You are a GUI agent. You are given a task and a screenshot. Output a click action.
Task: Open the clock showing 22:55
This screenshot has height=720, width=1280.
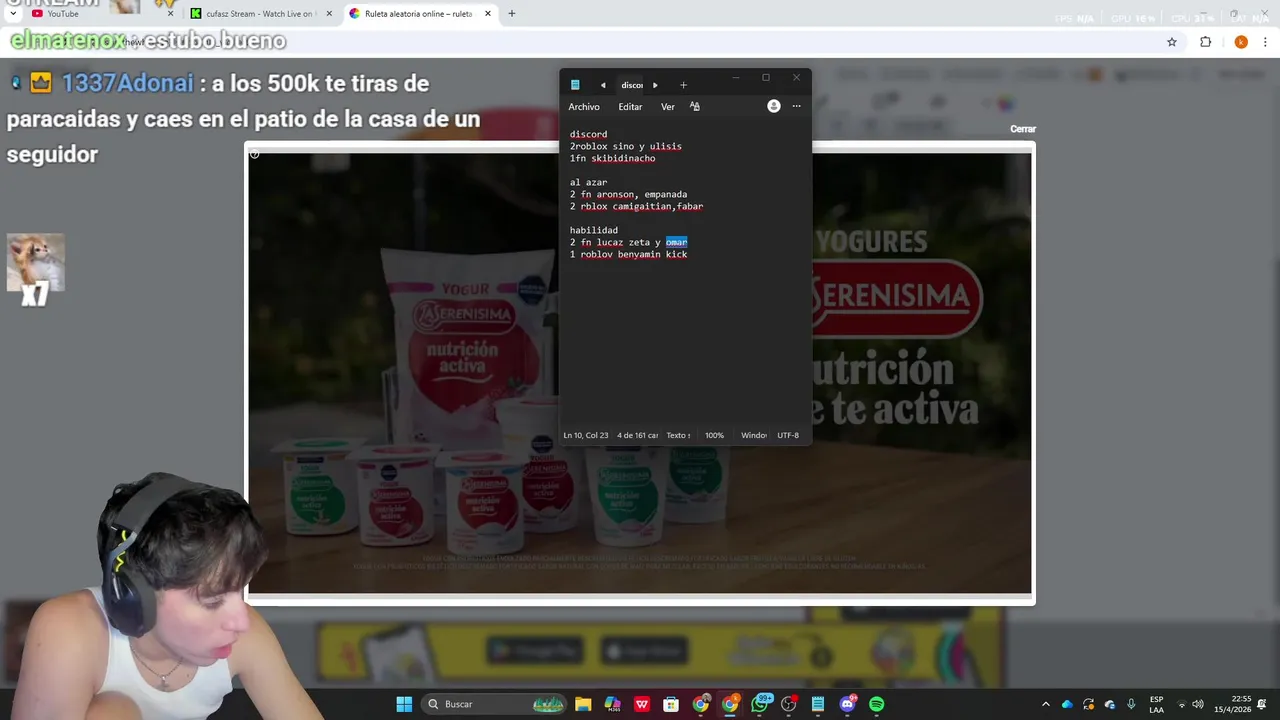pyautogui.click(x=1232, y=704)
